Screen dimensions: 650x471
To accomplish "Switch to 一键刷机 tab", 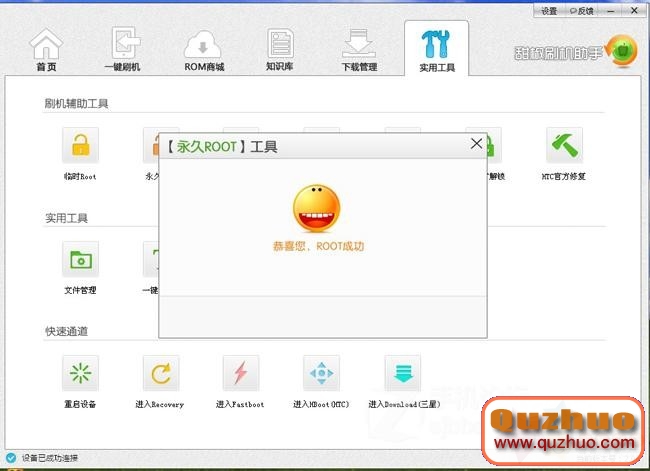I will click(x=123, y=50).
